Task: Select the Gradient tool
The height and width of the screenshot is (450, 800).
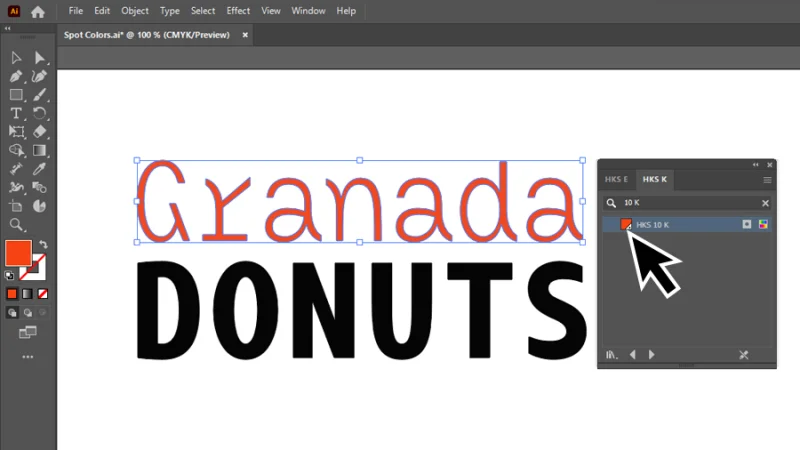Action: point(39,151)
